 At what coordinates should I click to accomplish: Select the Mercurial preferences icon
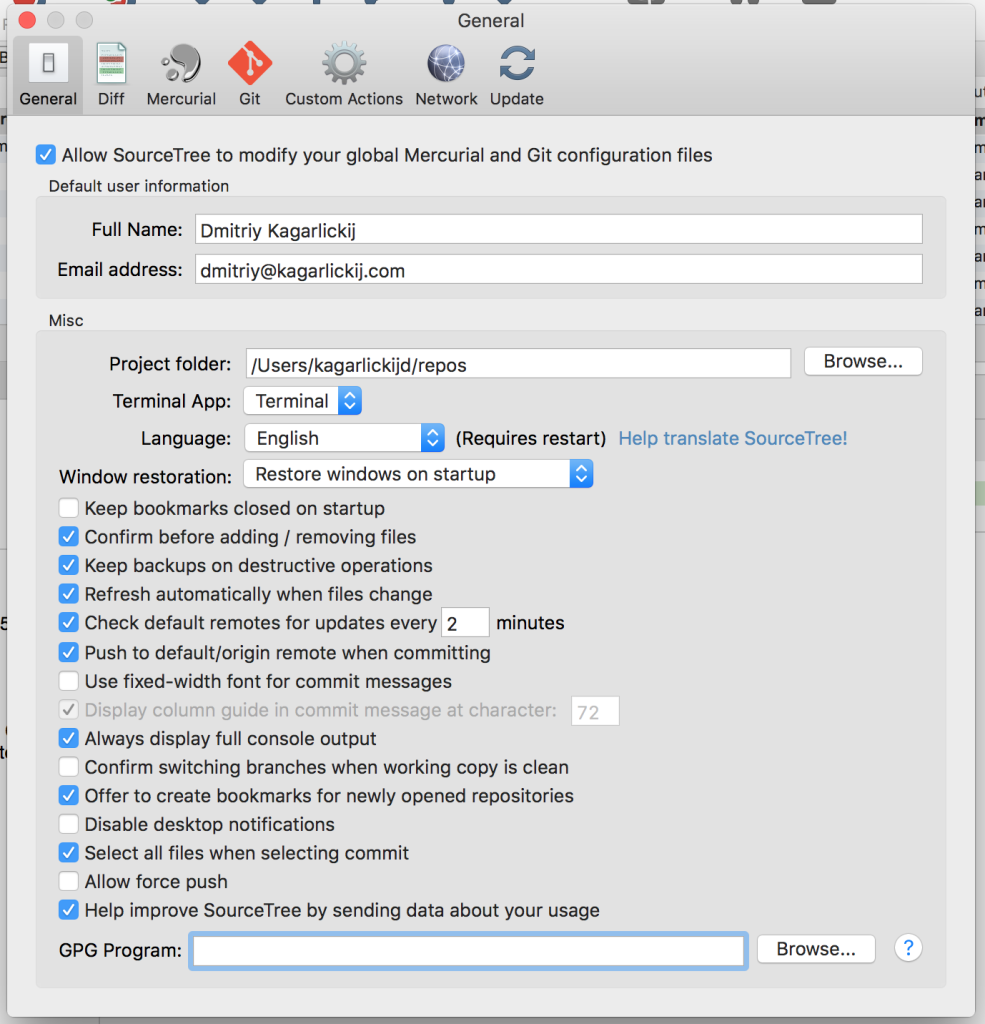pyautogui.click(x=181, y=66)
